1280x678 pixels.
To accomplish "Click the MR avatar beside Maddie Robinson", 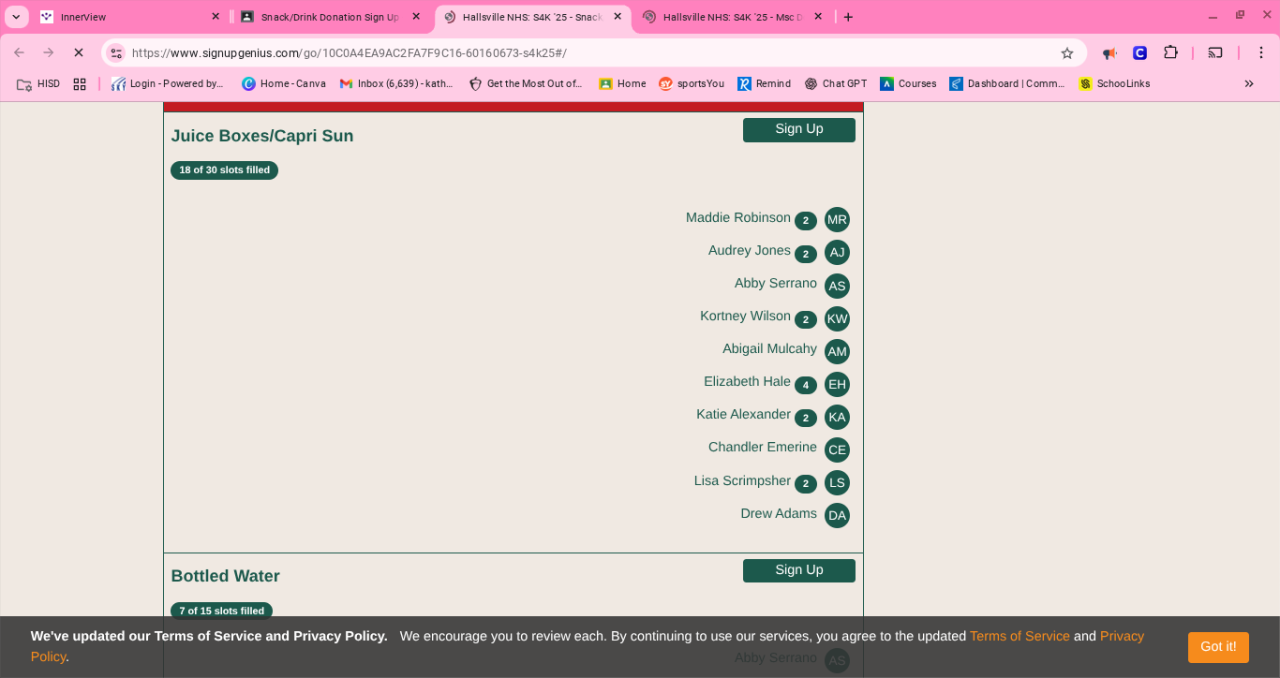I will pos(837,220).
